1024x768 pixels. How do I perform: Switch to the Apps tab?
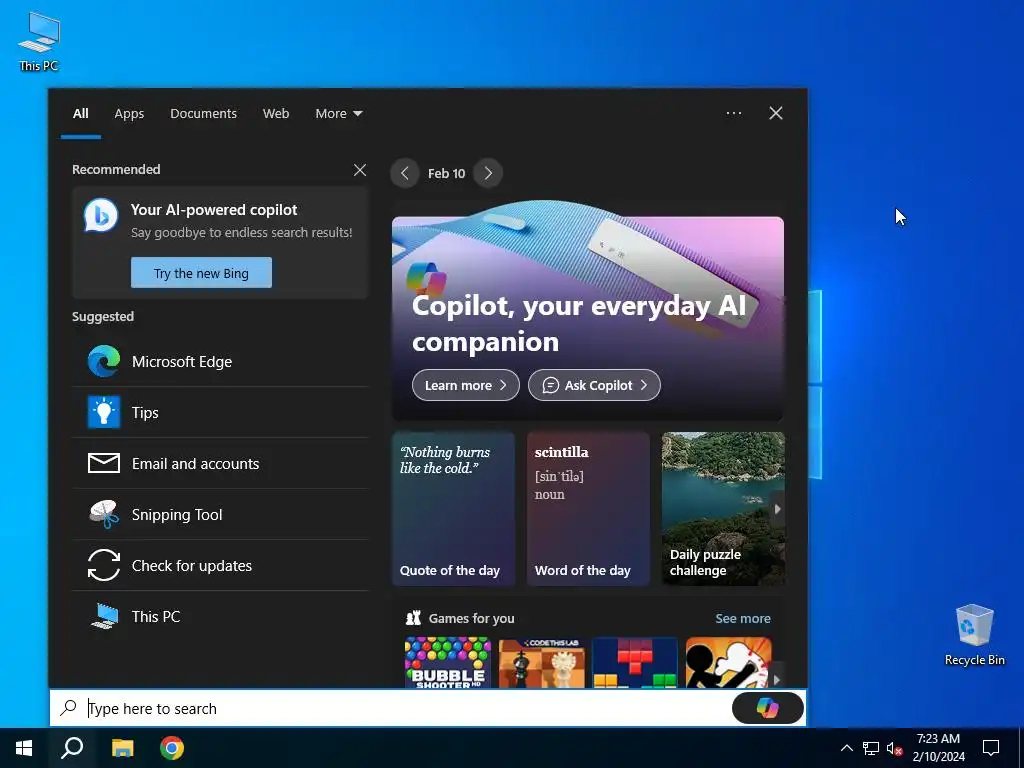tap(129, 114)
